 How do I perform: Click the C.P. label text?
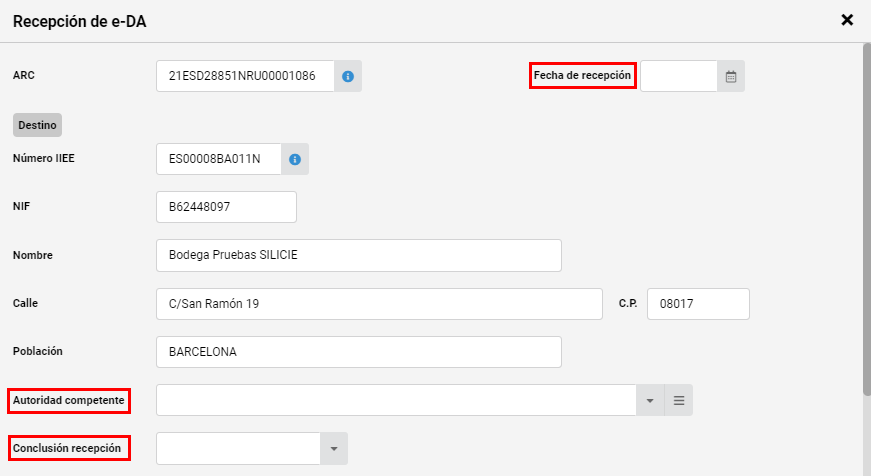tap(628, 303)
